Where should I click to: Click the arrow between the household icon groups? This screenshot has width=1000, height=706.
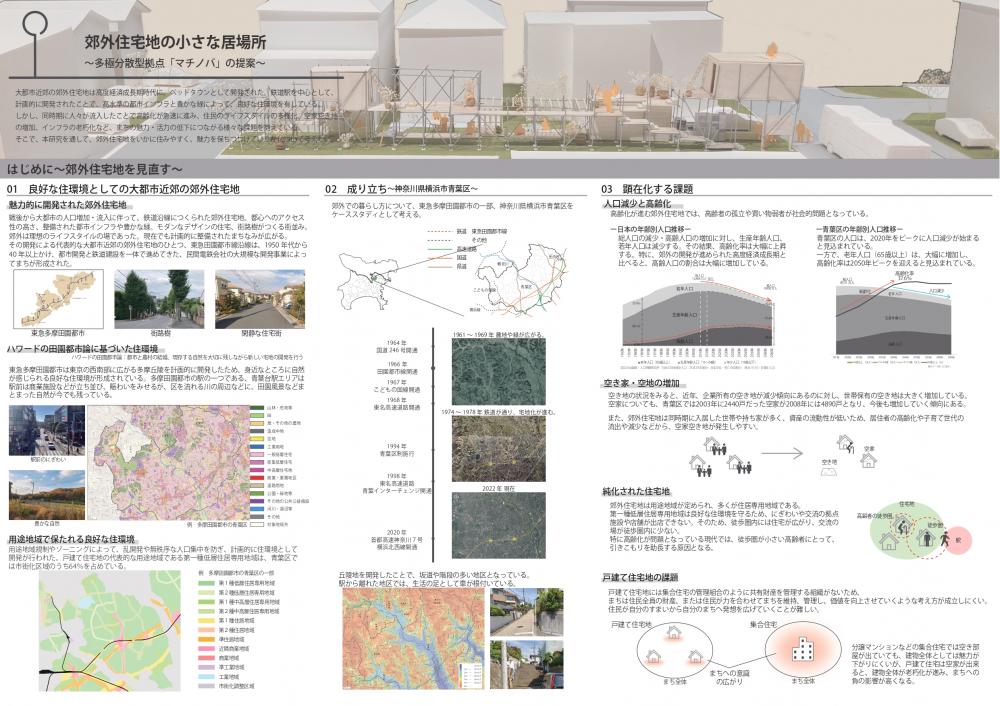tap(782, 453)
